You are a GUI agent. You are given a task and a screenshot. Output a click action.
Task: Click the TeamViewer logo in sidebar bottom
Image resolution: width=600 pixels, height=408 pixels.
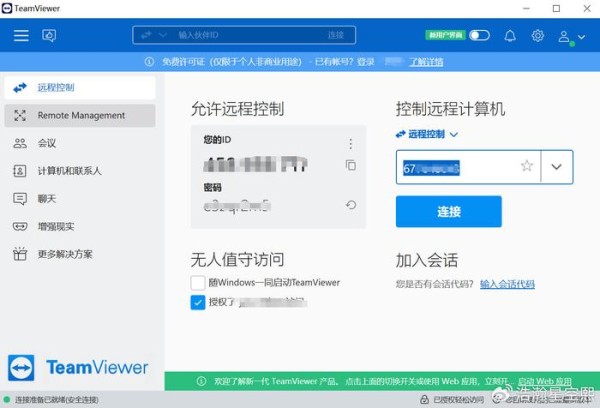(78, 367)
